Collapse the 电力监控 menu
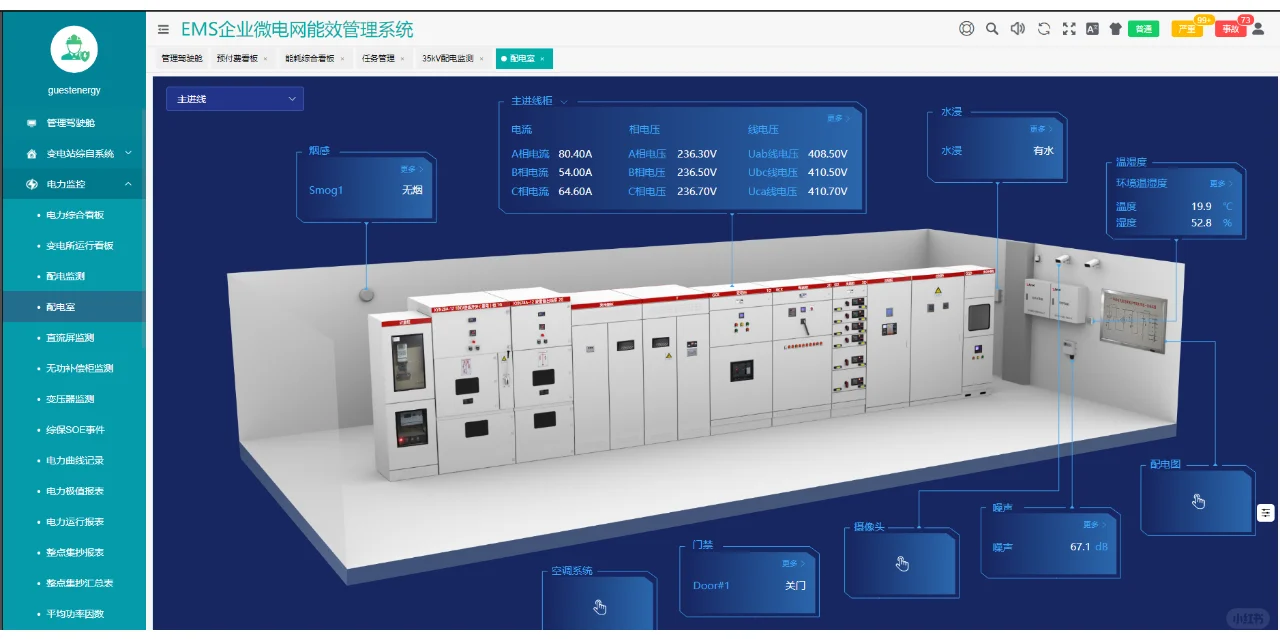The image size is (1280, 639). [x=128, y=184]
